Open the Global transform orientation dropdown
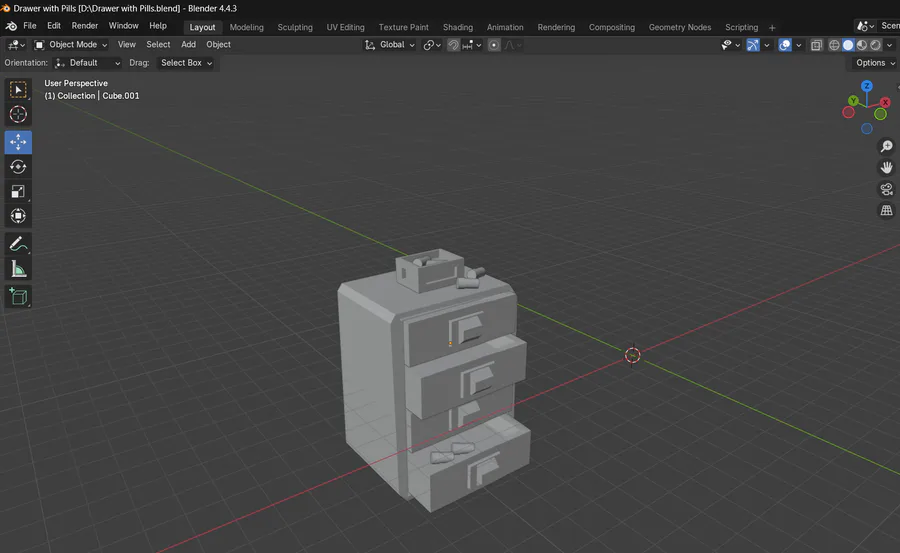 click(x=390, y=45)
